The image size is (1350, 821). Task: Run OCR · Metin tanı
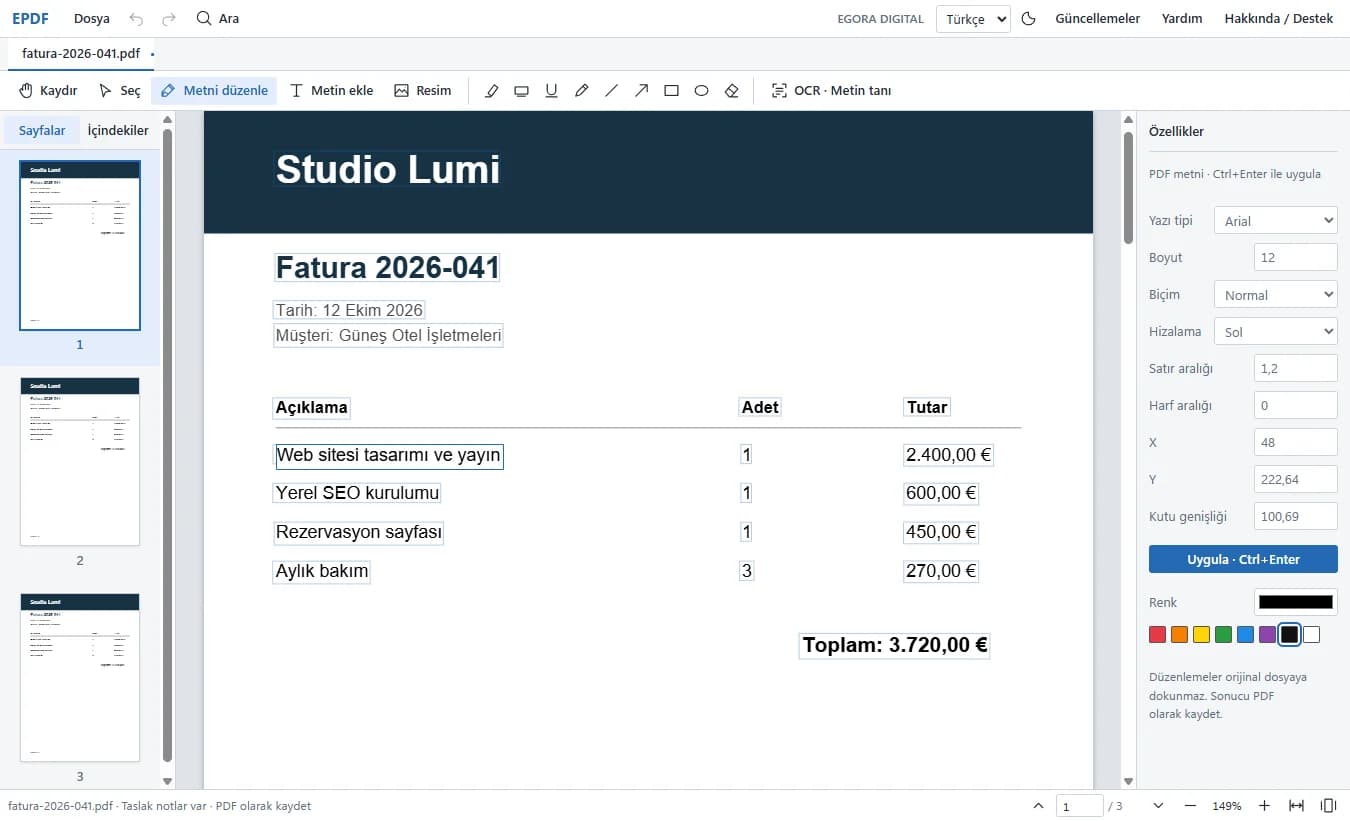[x=831, y=91]
